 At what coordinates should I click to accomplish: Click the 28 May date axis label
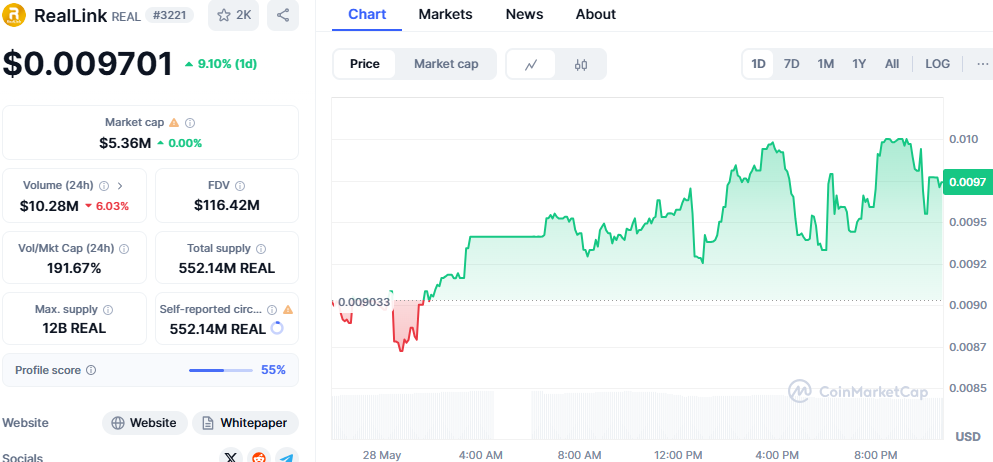click(x=382, y=455)
